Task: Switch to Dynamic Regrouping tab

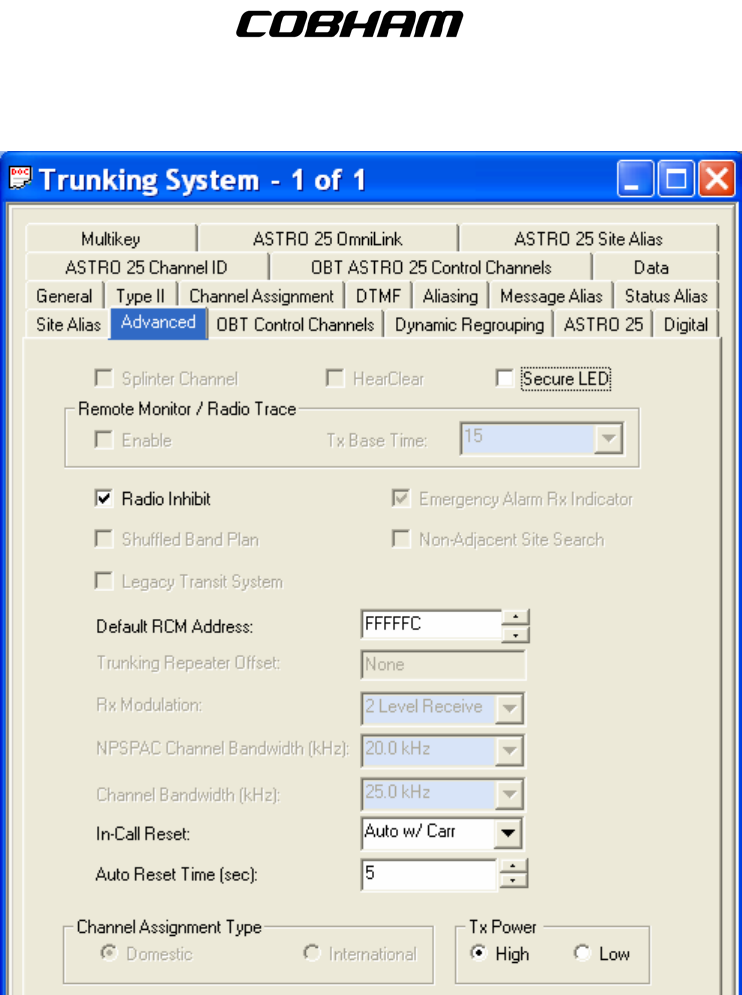Action: coord(469,324)
